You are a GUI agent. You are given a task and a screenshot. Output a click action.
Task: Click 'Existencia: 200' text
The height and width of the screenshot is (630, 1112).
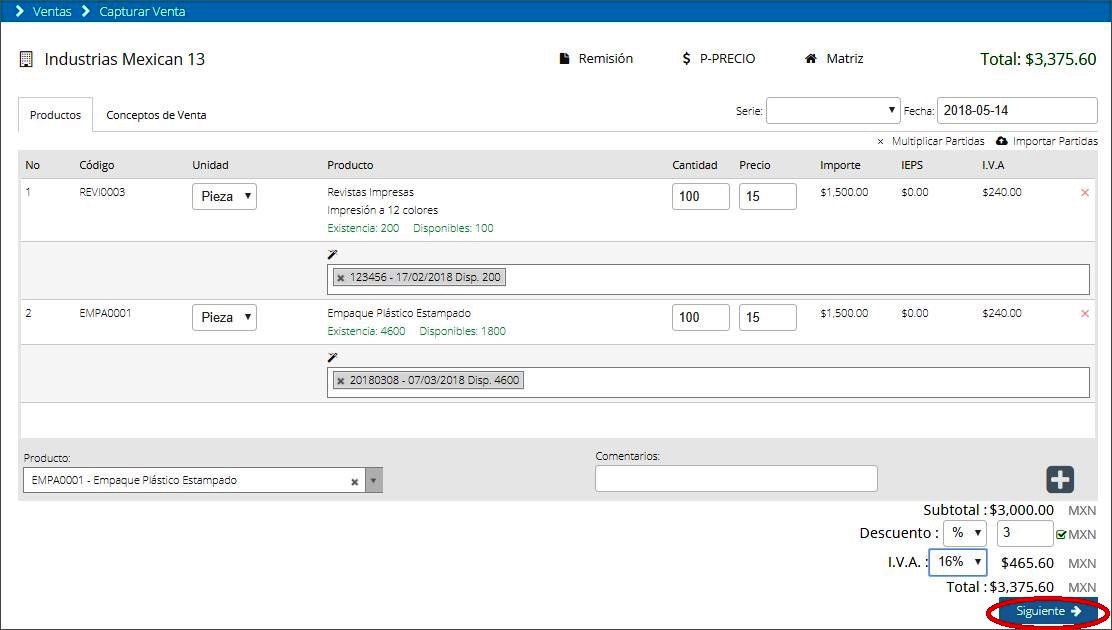[363, 228]
